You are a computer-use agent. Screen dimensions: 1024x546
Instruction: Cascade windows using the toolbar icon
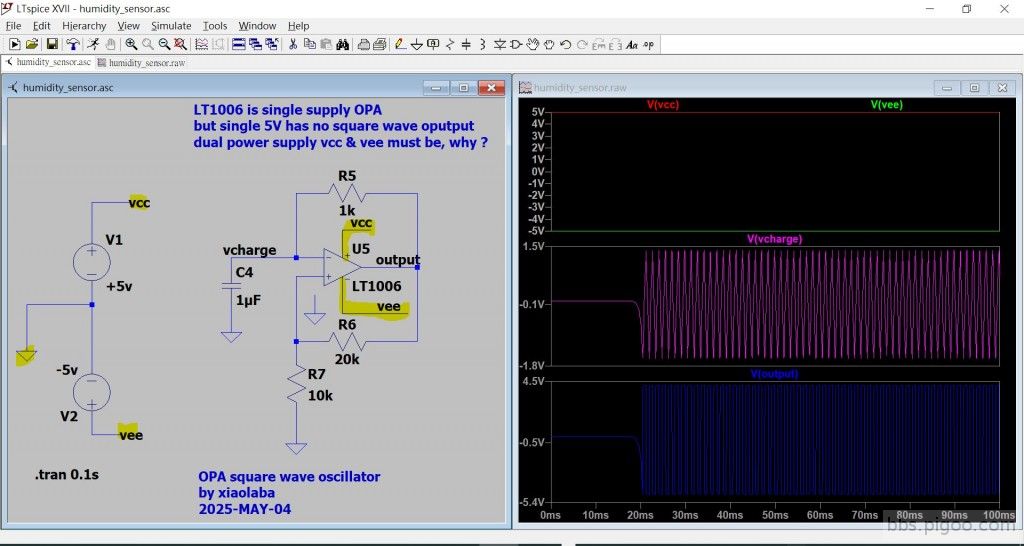click(255, 44)
